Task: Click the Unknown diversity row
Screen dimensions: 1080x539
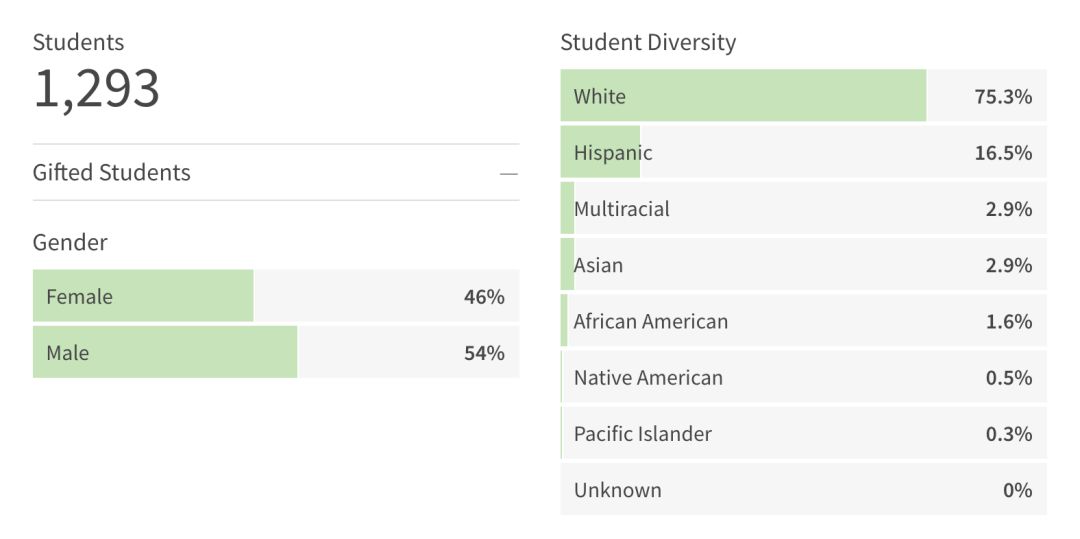Action: (x=803, y=490)
